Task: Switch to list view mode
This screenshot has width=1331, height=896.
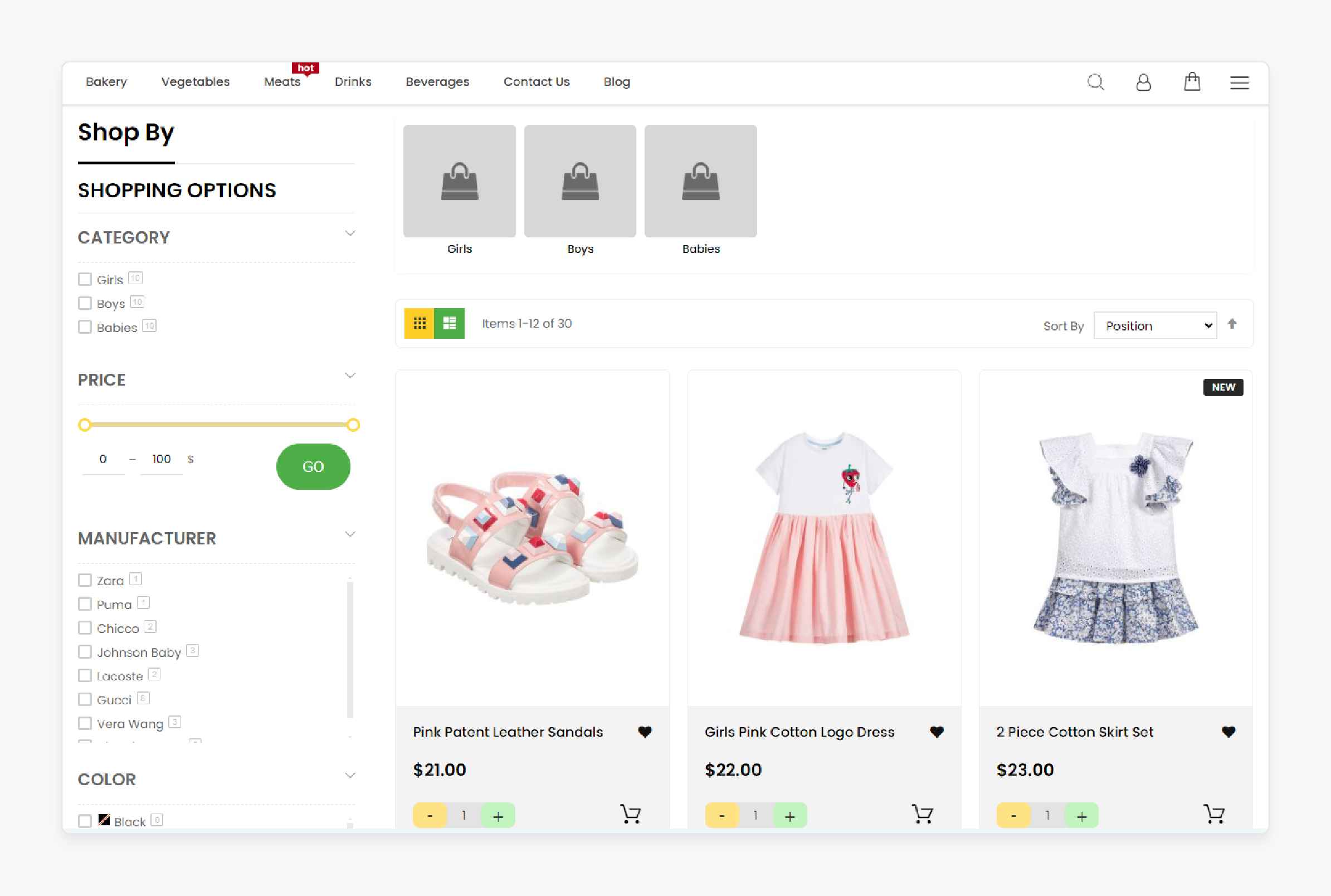Action: pos(450,323)
